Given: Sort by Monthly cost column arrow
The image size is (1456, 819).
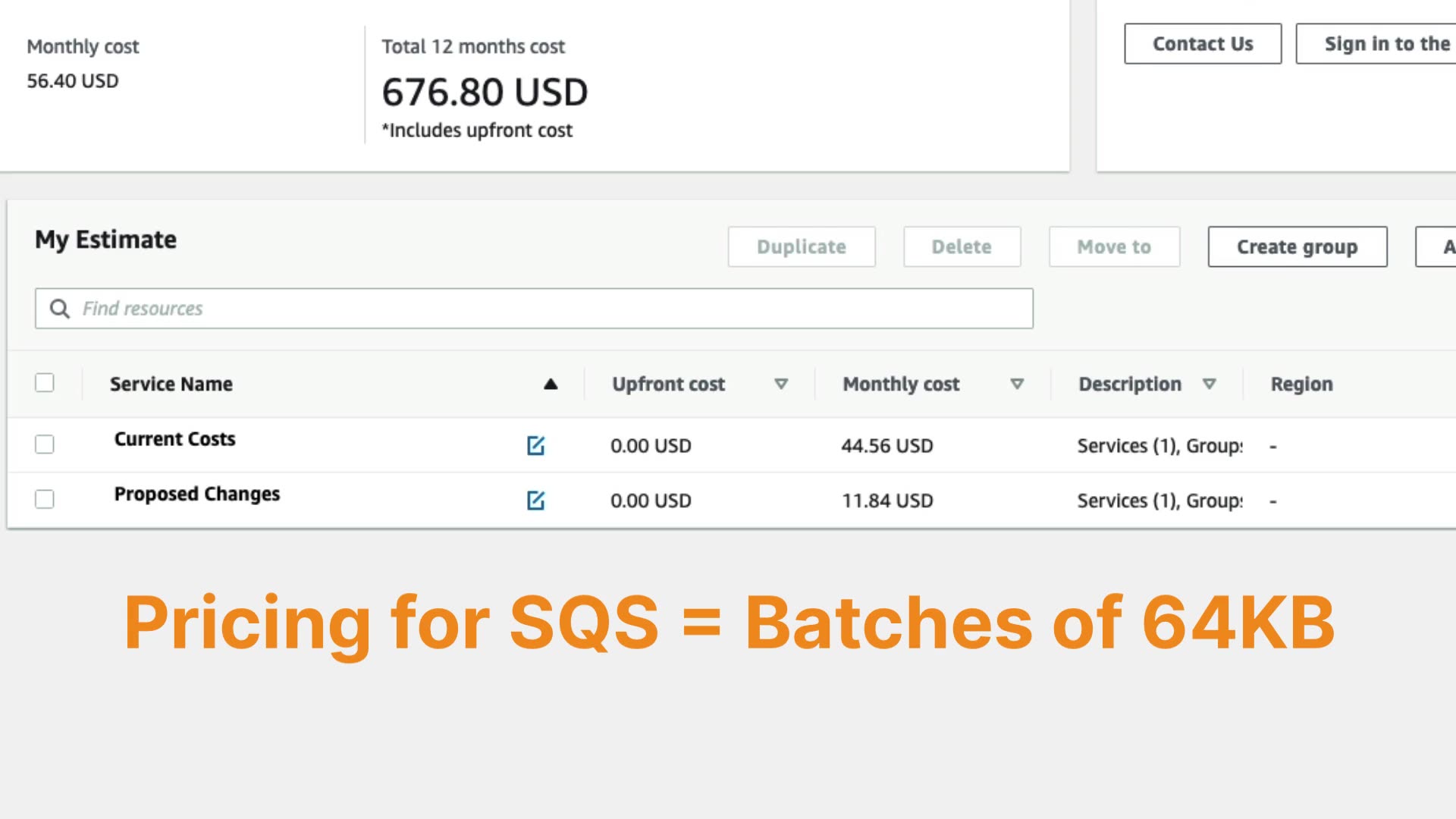Looking at the screenshot, I should tap(1017, 384).
